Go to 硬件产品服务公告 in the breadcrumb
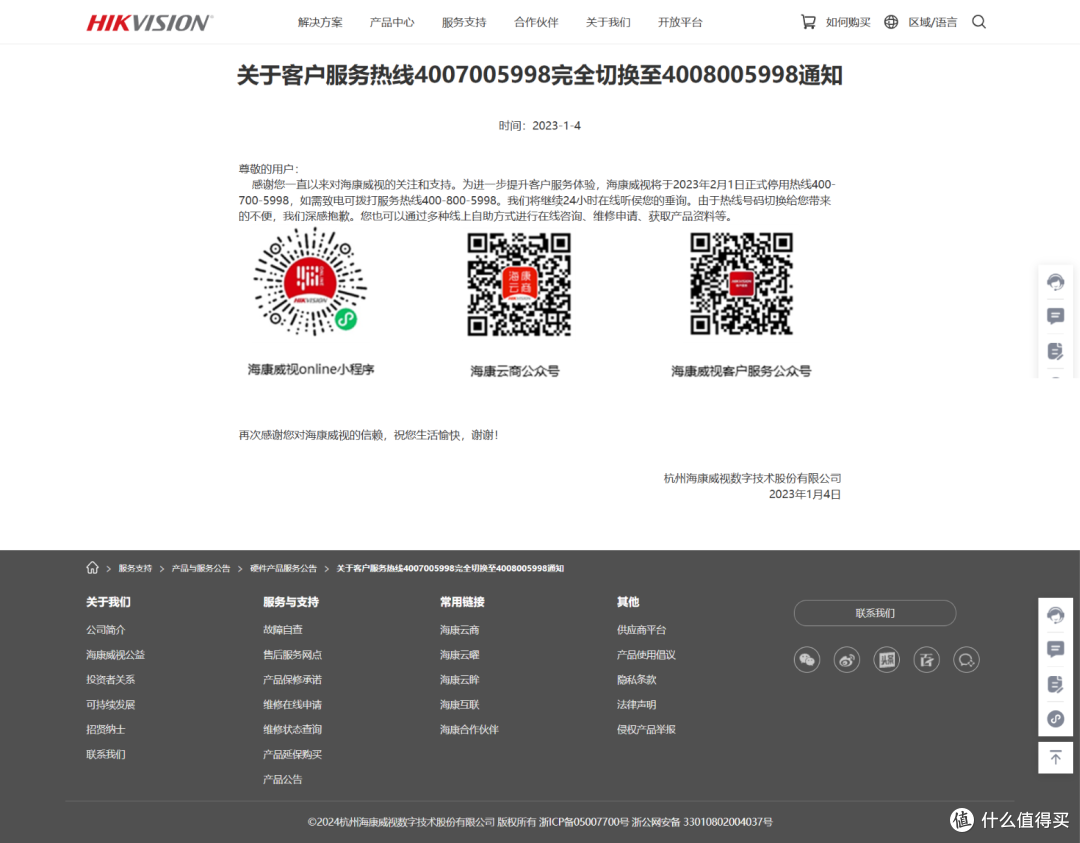The image size is (1080, 843). pyautogui.click(x=283, y=568)
